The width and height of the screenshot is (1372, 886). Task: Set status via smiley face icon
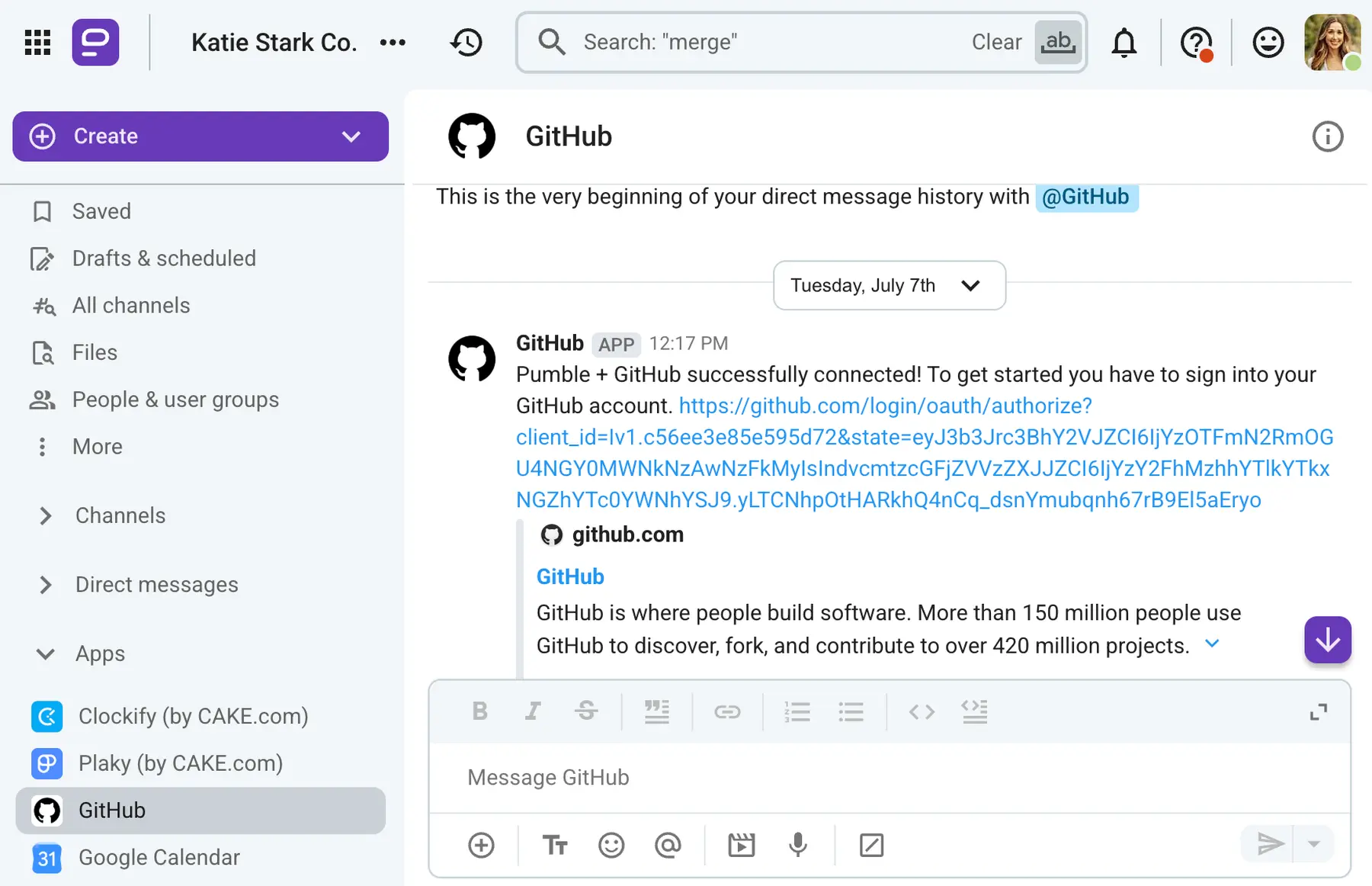point(1268,42)
